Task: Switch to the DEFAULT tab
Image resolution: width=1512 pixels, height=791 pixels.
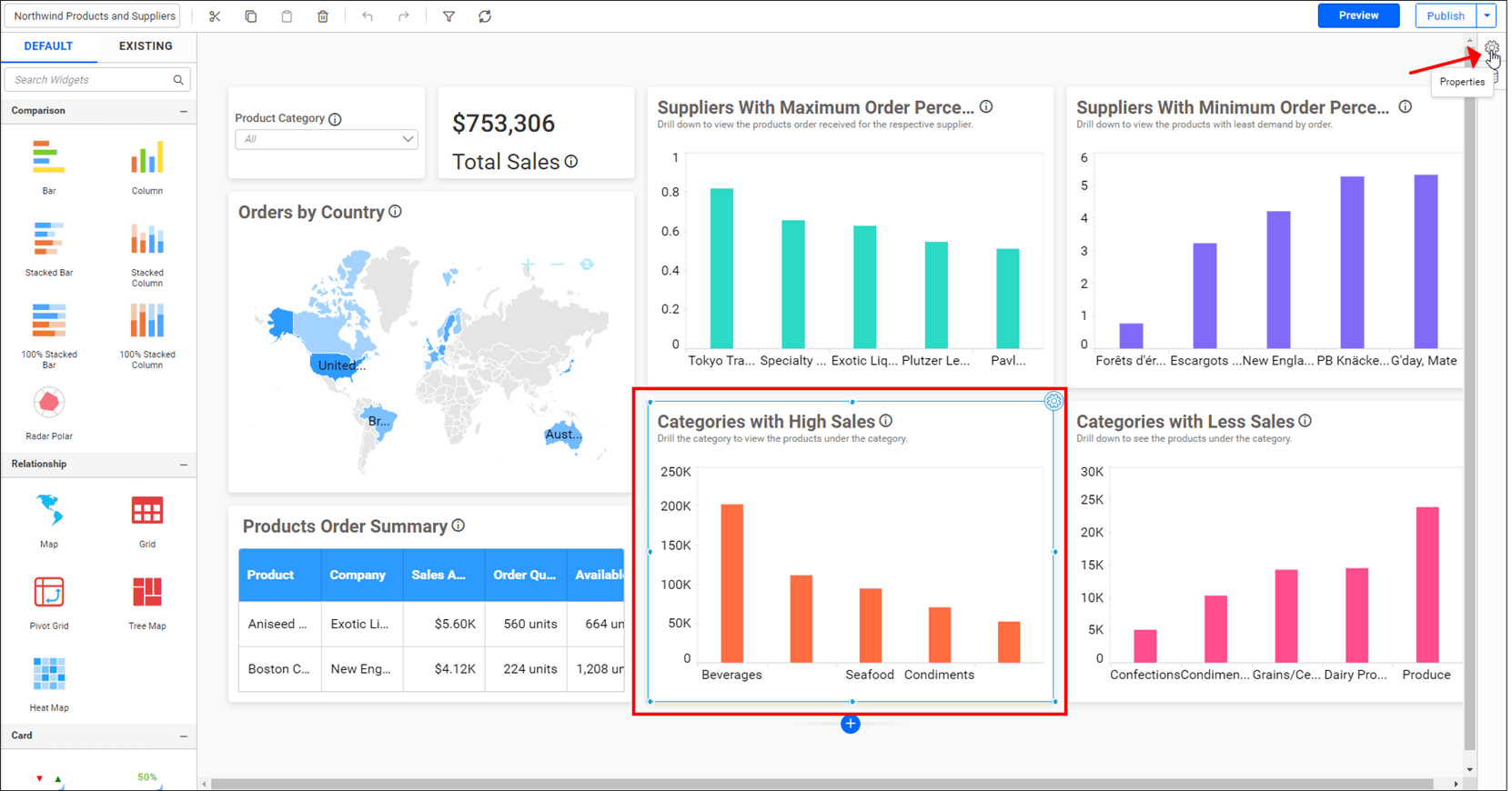Action: [48, 46]
